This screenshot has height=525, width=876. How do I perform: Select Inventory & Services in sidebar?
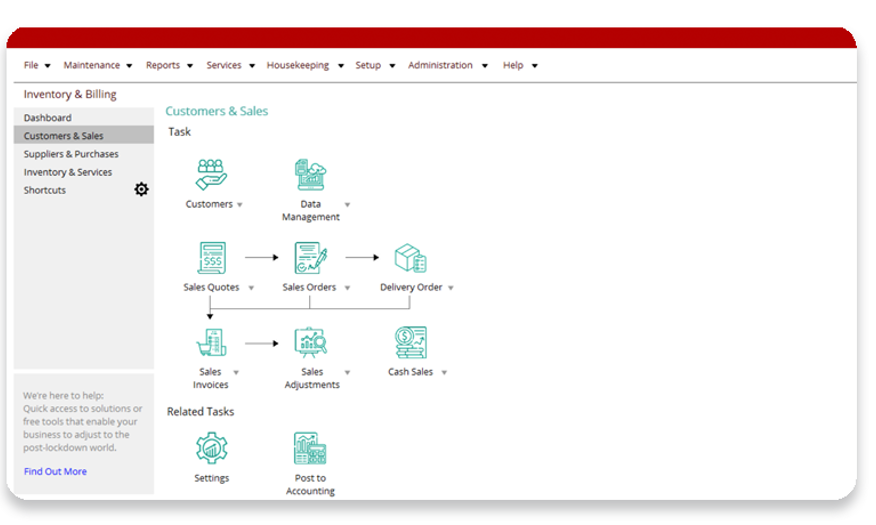(x=84, y=172)
